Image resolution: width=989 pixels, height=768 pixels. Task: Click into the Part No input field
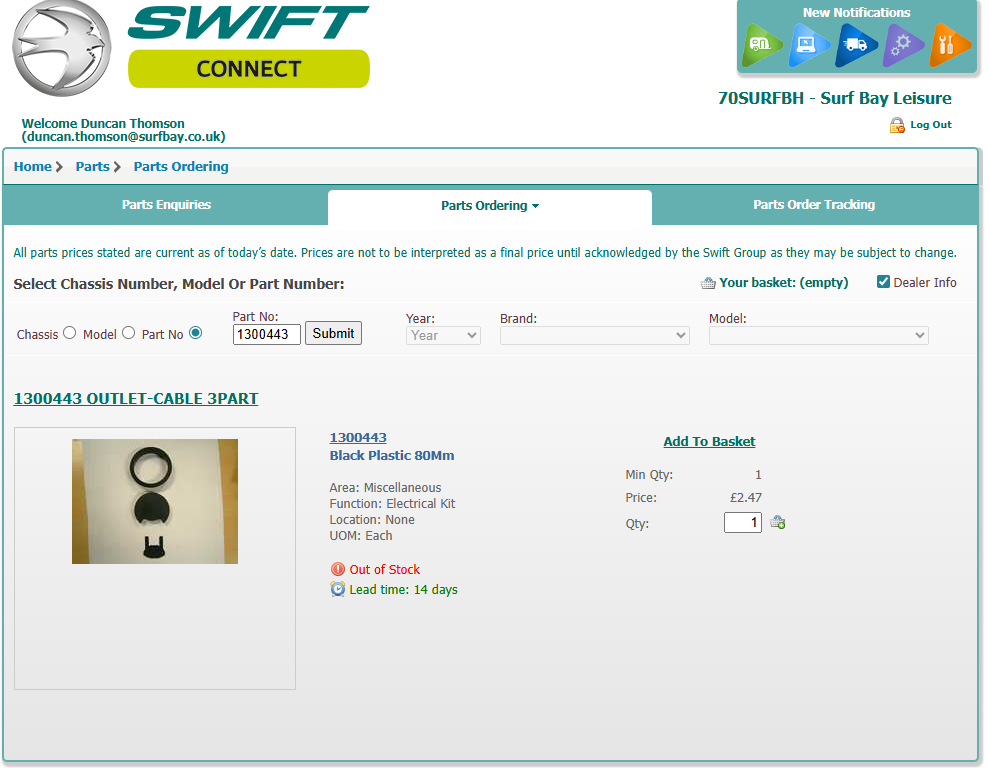click(x=266, y=334)
